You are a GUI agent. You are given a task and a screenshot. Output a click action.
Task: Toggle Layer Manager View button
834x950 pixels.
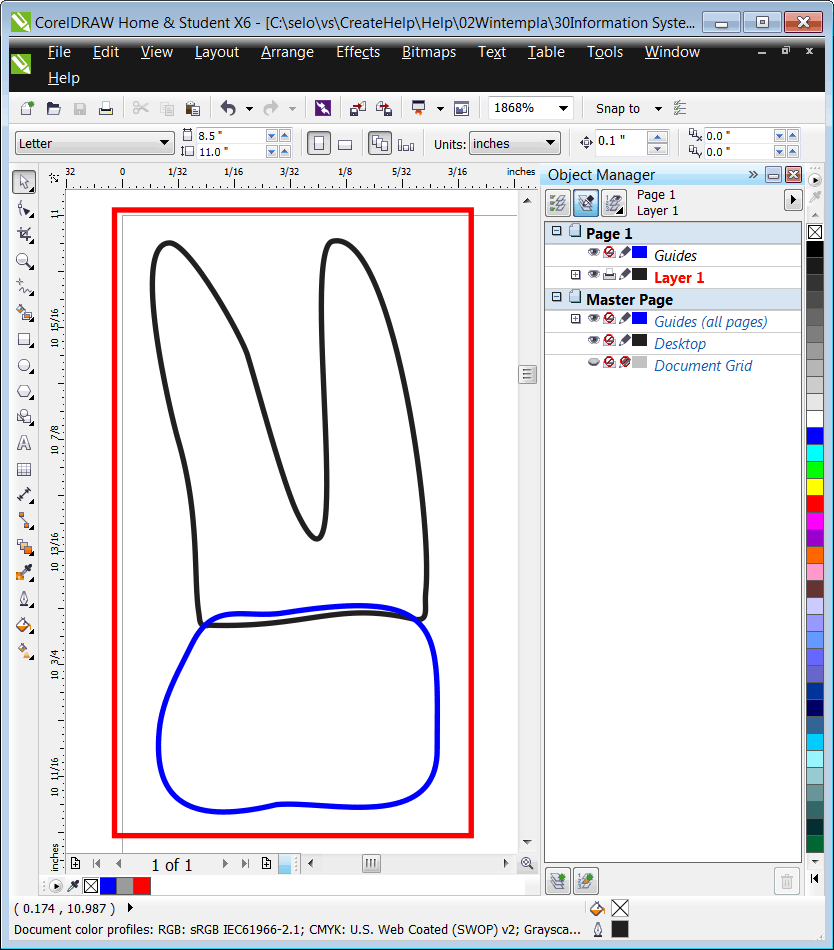pos(614,203)
